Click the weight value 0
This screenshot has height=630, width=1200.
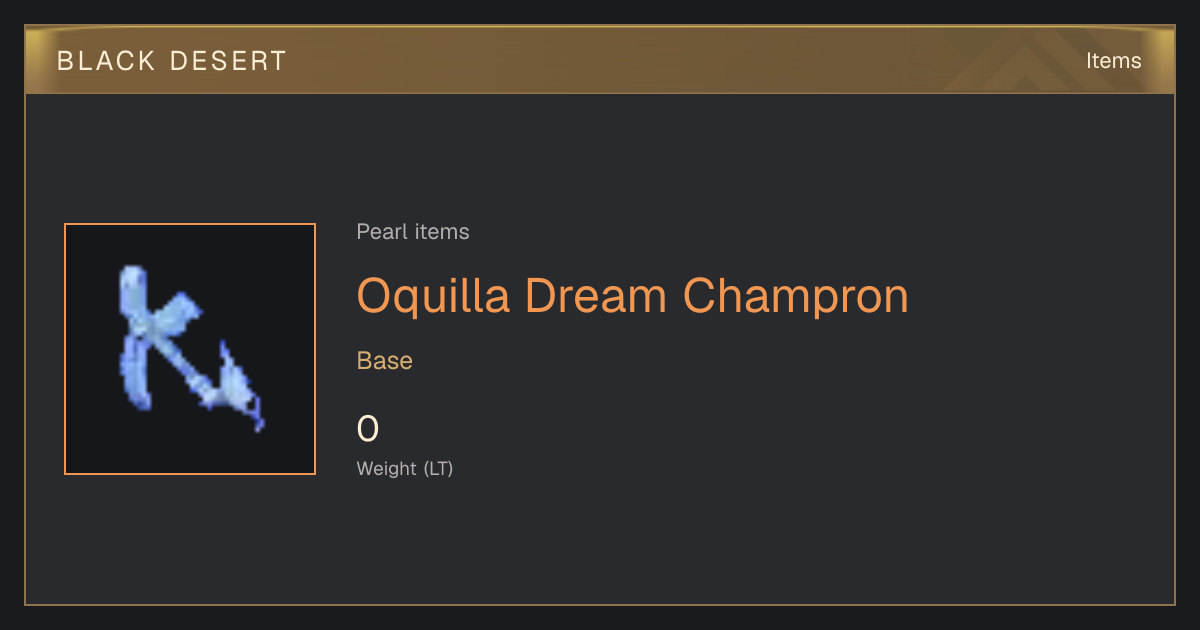(368, 429)
